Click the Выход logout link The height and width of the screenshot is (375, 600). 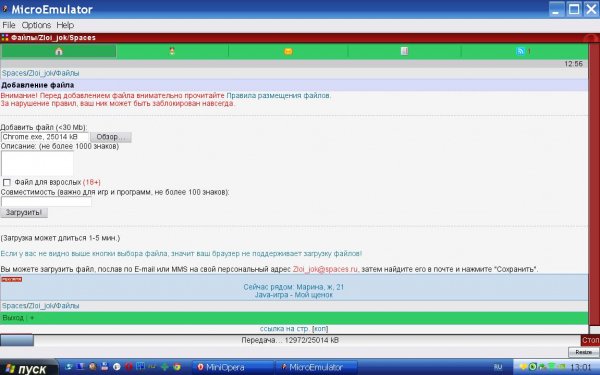point(13,318)
